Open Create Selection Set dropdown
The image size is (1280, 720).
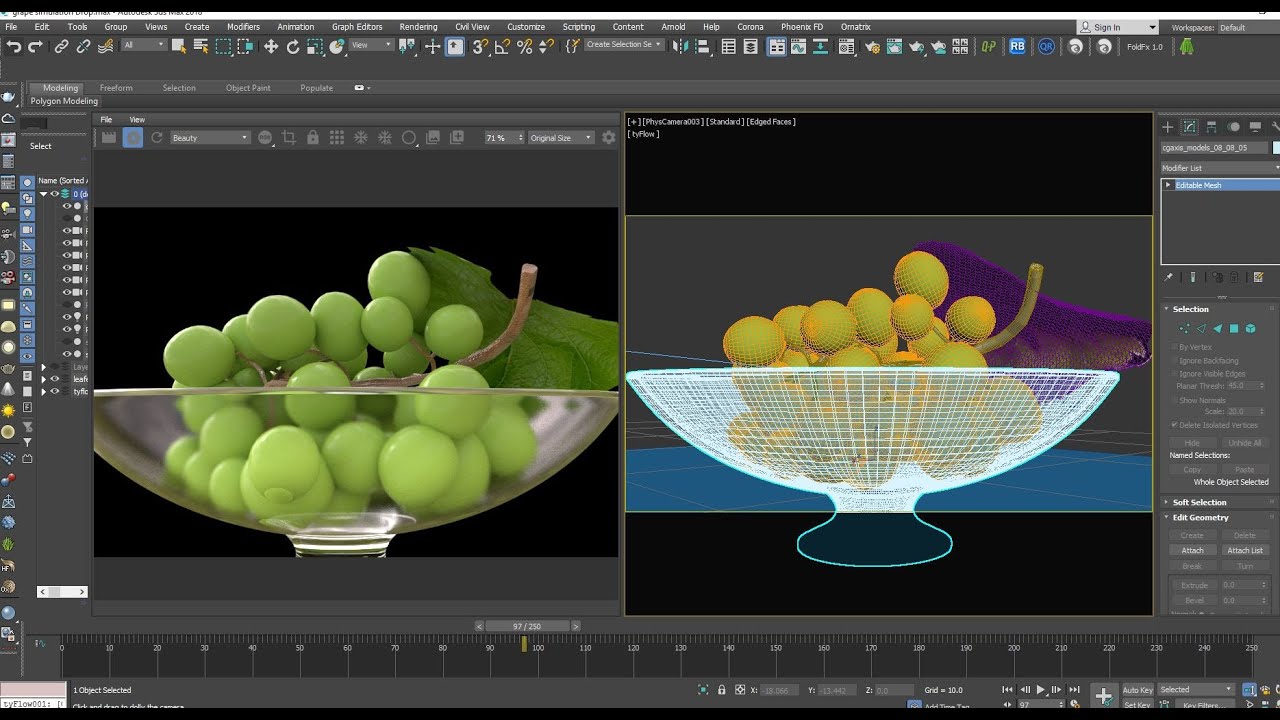[624, 45]
